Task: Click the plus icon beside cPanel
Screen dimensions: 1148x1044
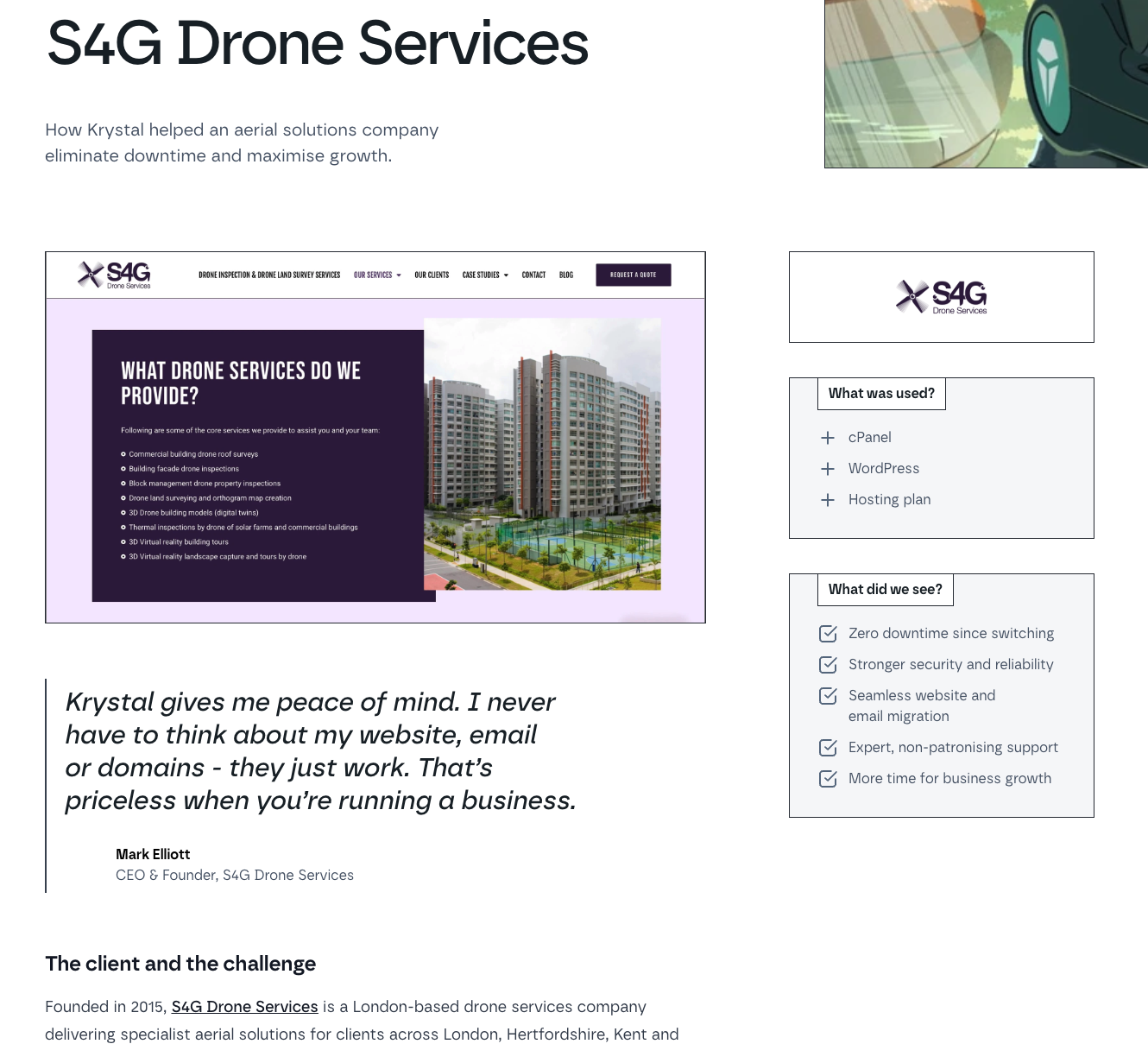Action: 828,438
